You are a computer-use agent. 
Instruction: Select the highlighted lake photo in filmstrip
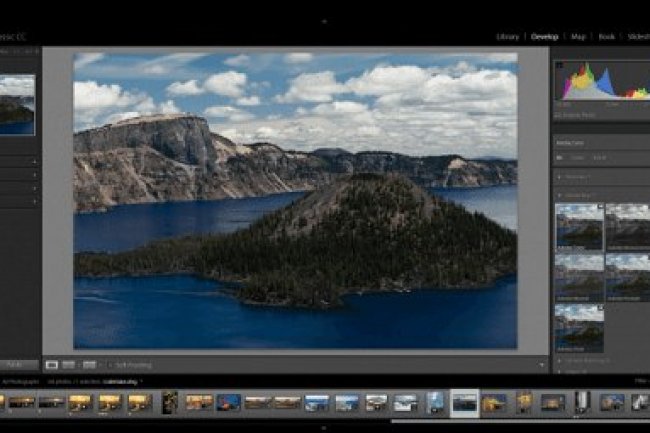tap(464, 402)
